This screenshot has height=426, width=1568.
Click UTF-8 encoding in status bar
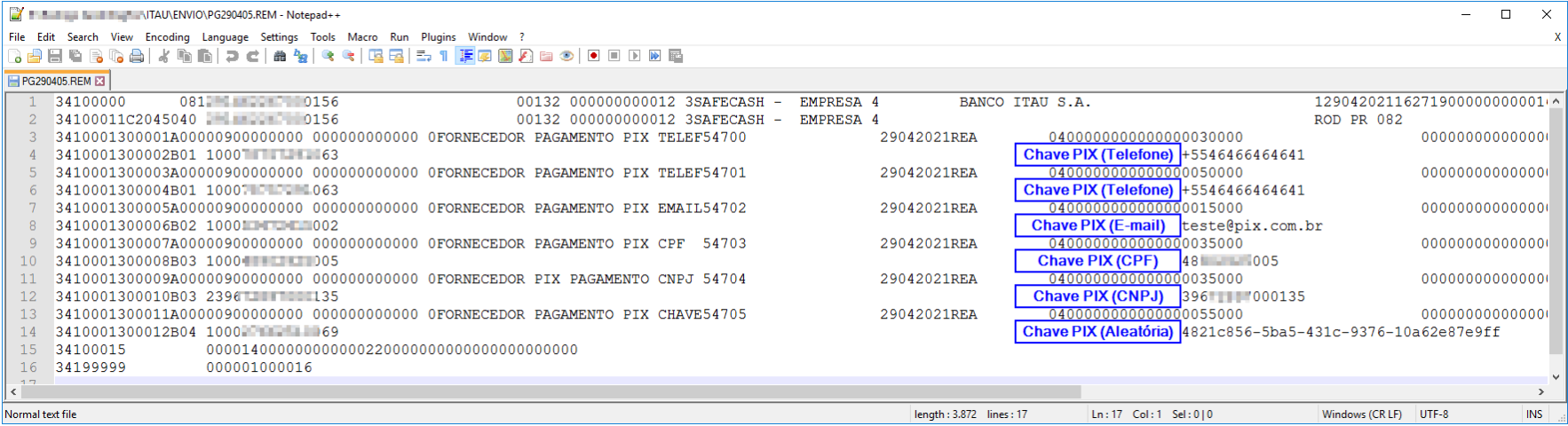(x=1434, y=414)
